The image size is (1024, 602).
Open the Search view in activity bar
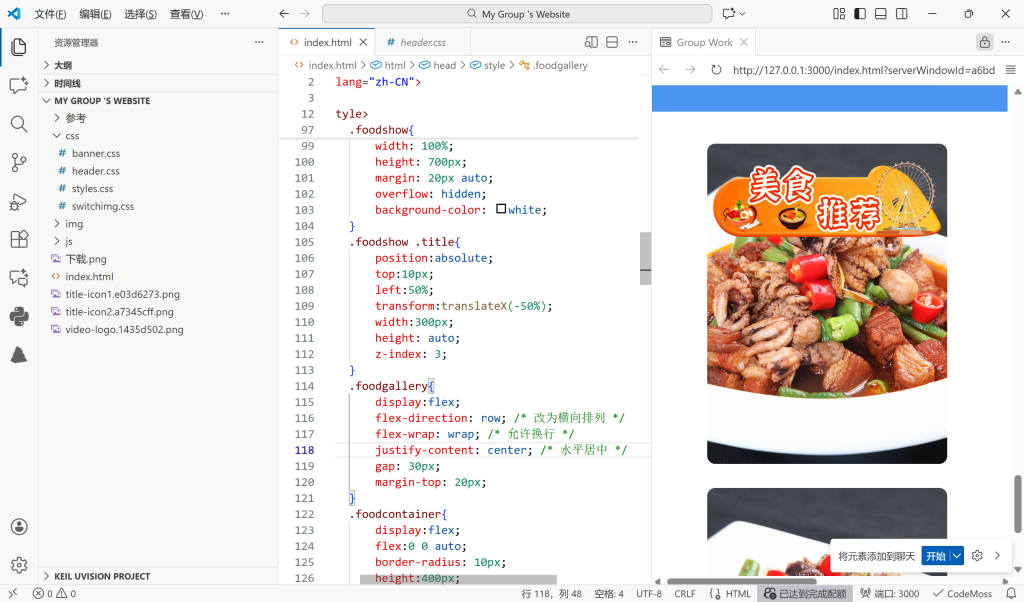point(18,124)
